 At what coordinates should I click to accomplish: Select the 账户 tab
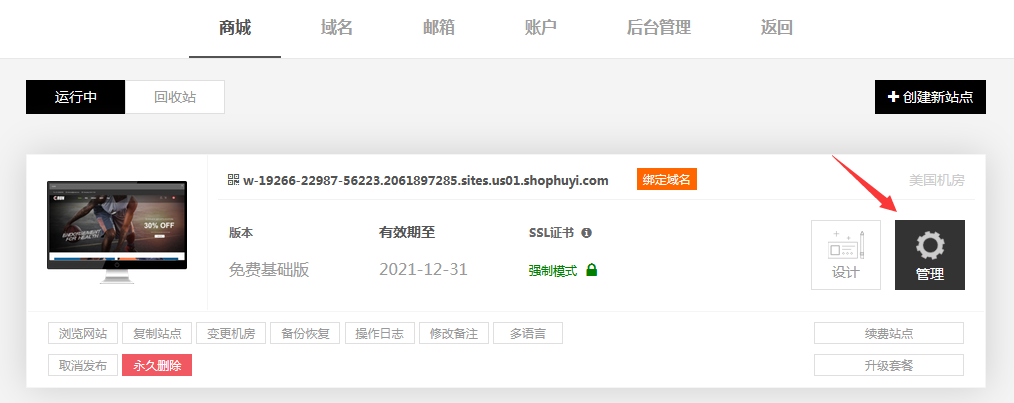(x=541, y=28)
